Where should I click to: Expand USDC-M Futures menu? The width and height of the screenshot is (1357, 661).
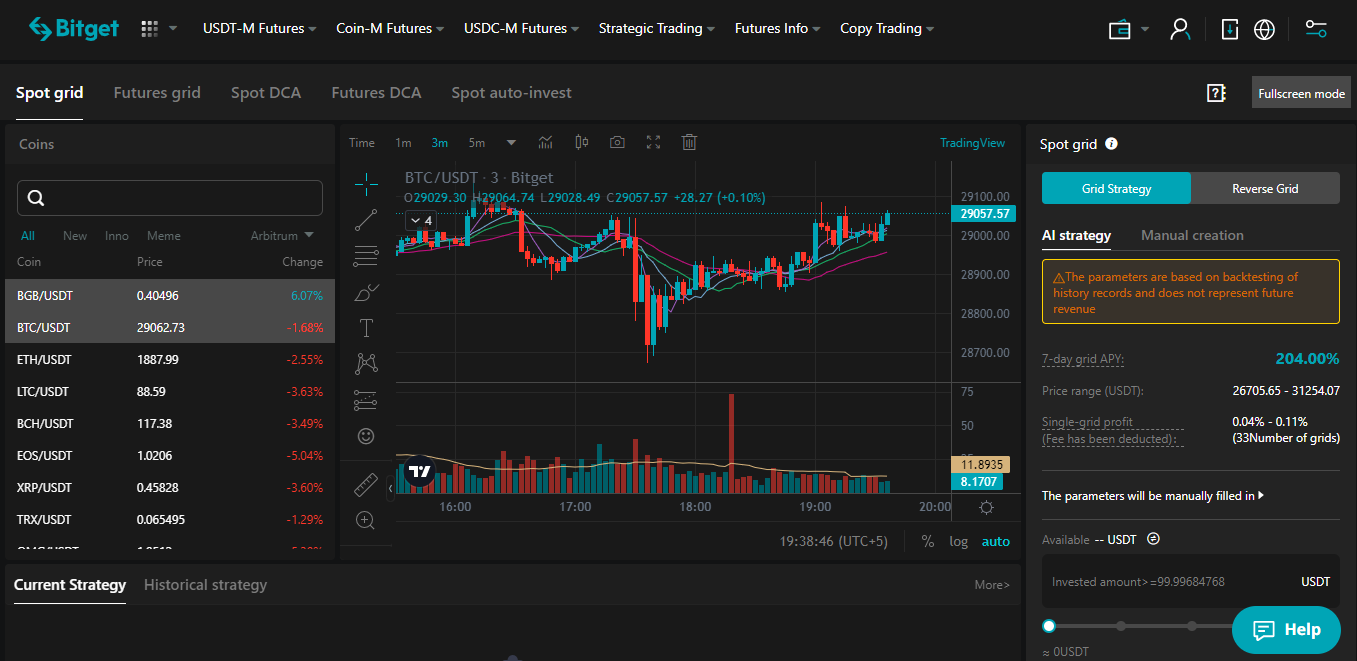pos(522,28)
